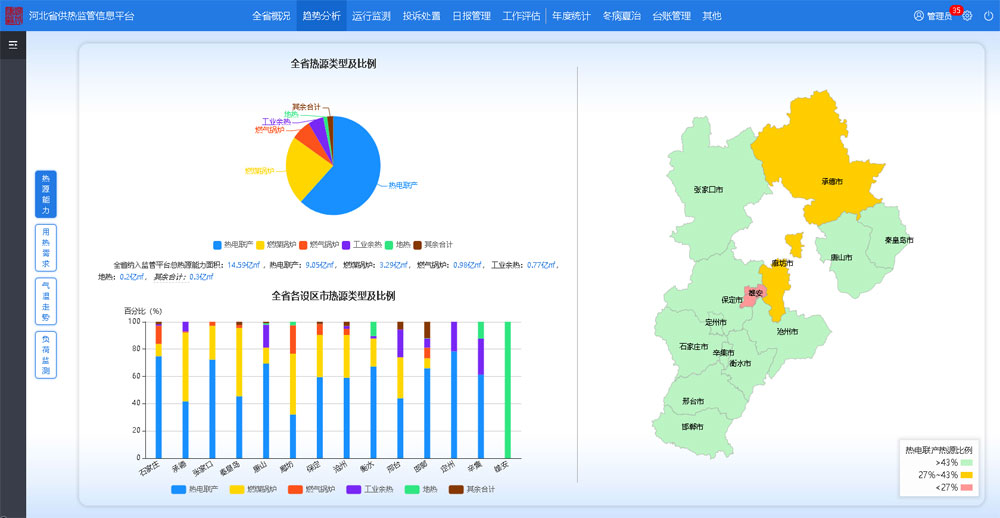1000x518 pixels.
Task: Click the red notification badge 35
Action: pyautogui.click(x=956, y=10)
